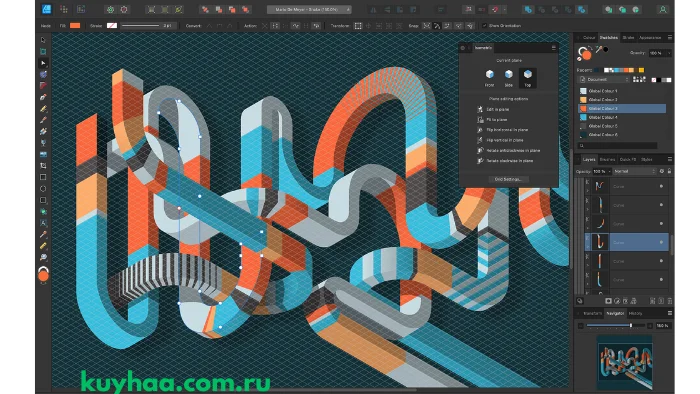This screenshot has width=700, height=394.
Task: Click the Move to Front arrange icon
Action: click(245, 9)
